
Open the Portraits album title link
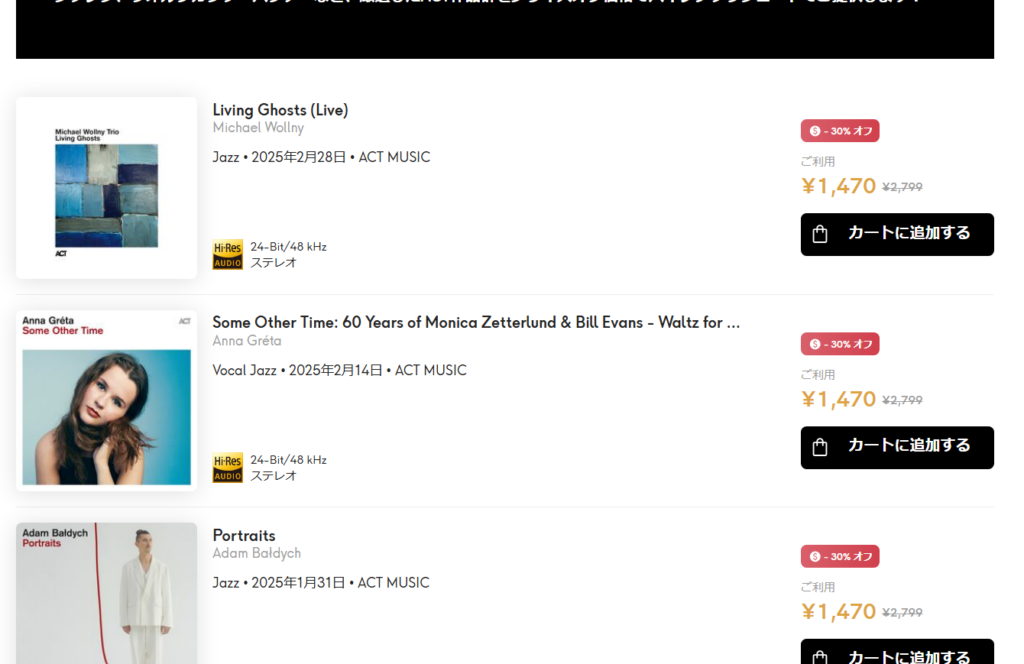(x=244, y=535)
